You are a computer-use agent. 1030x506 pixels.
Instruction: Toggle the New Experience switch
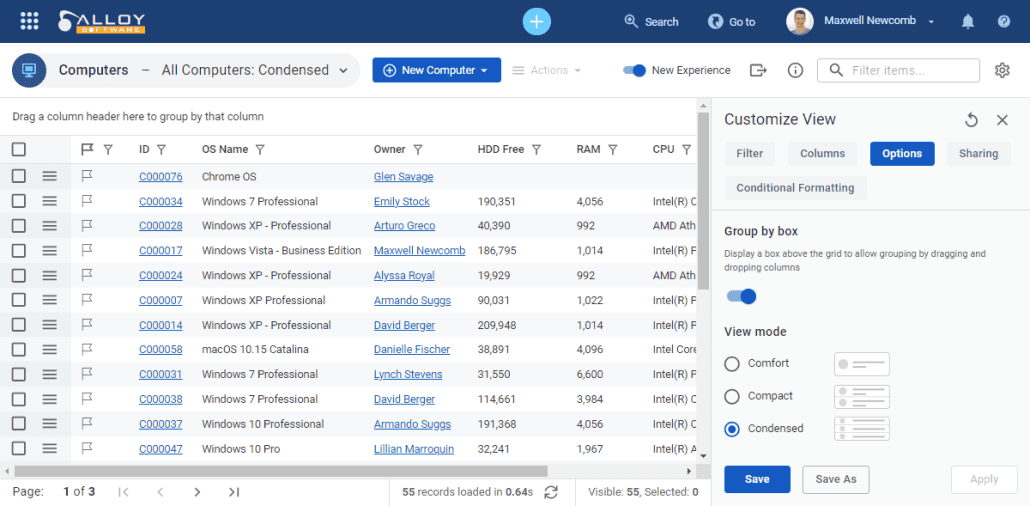(634, 70)
